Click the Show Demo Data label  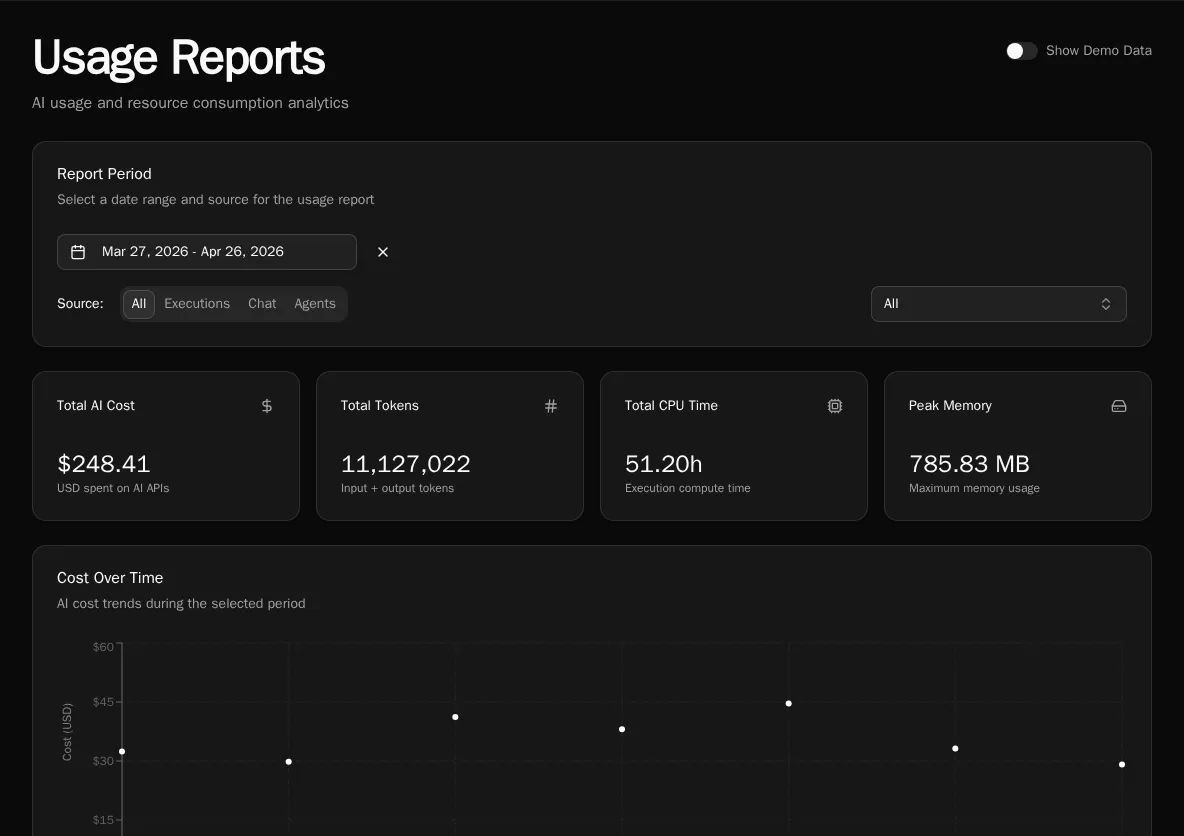click(x=1099, y=50)
